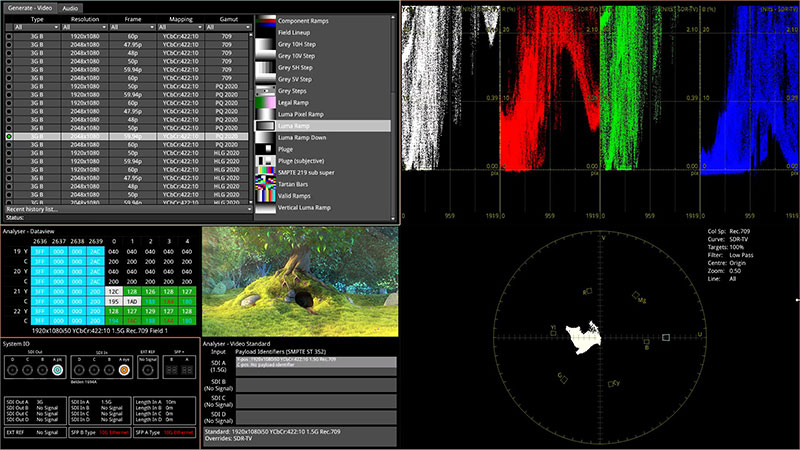The image size is (800, 450).
Task: Open the Type filter dropdown
Action: (37, 27)
